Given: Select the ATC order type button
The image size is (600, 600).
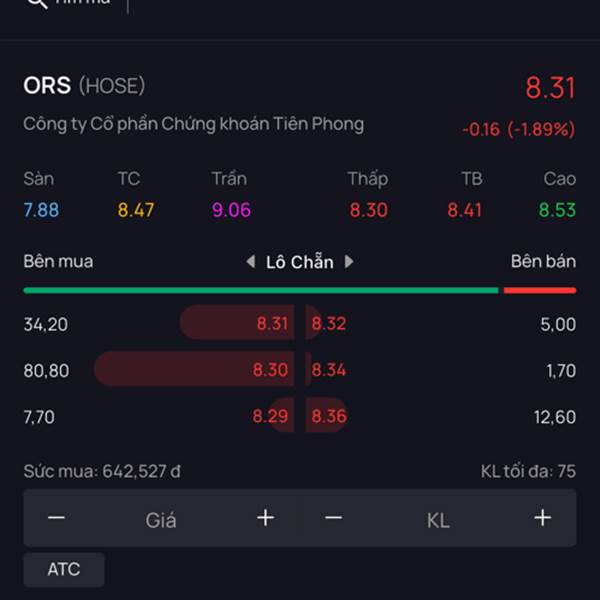Looking at the screenshot, I should click(64, 569).
